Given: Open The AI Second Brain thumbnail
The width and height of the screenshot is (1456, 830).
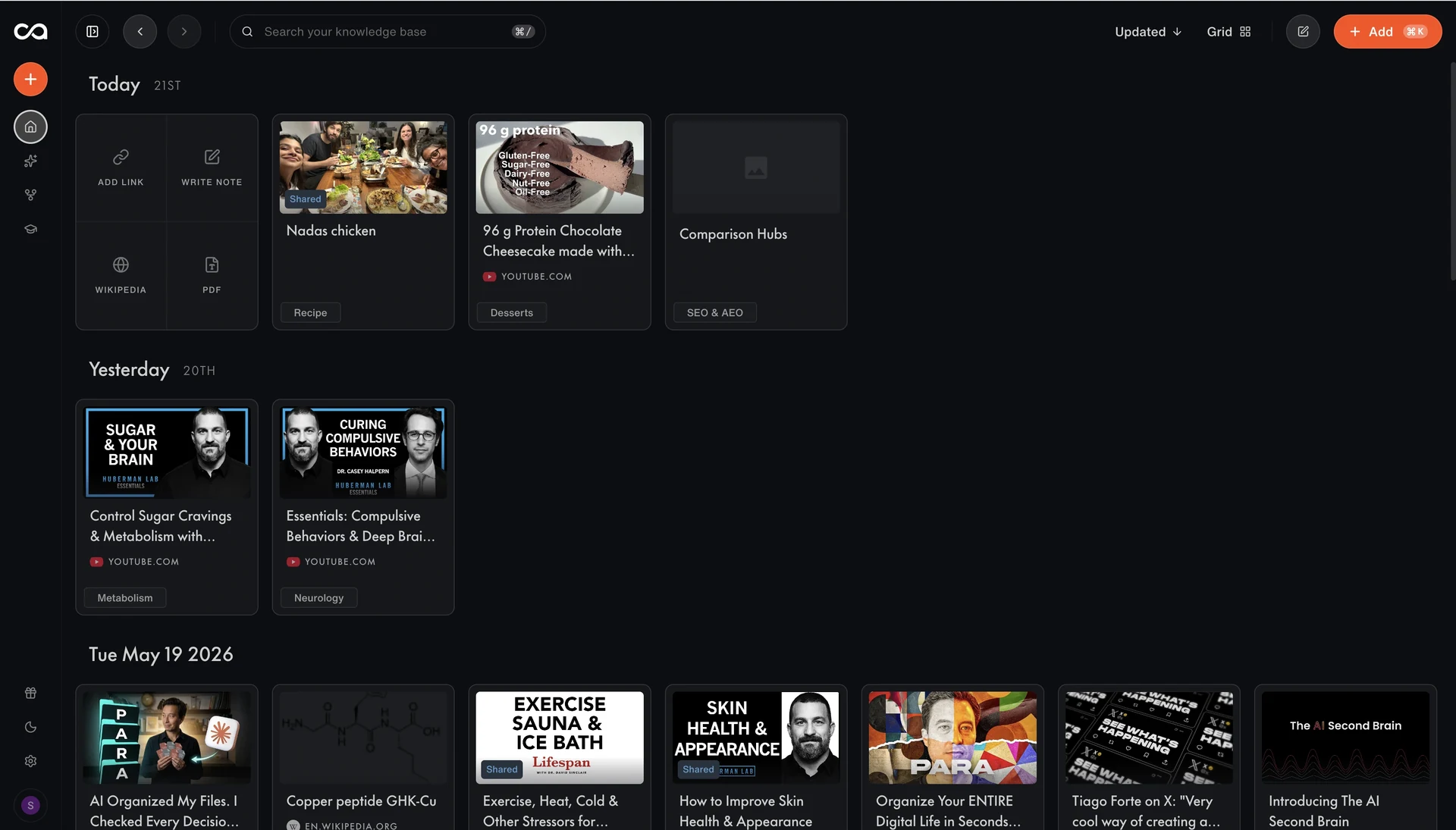Looking at the screenshot, I should tap(1345, 738).
